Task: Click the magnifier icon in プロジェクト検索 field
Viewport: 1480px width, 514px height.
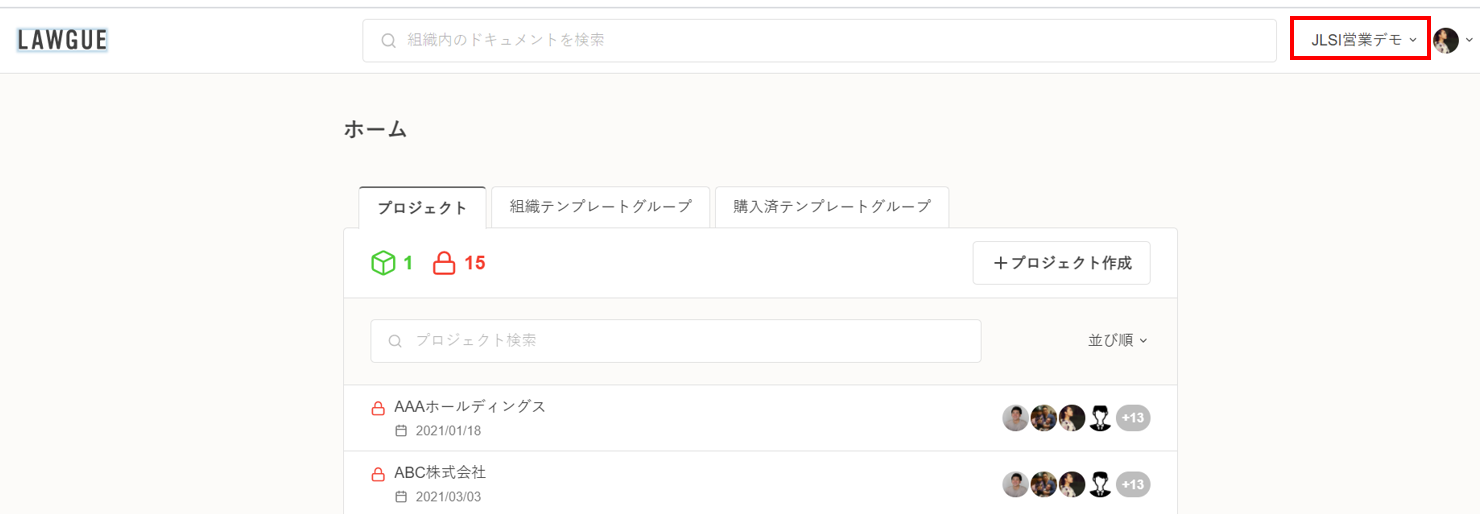Action: pos(395,341)
